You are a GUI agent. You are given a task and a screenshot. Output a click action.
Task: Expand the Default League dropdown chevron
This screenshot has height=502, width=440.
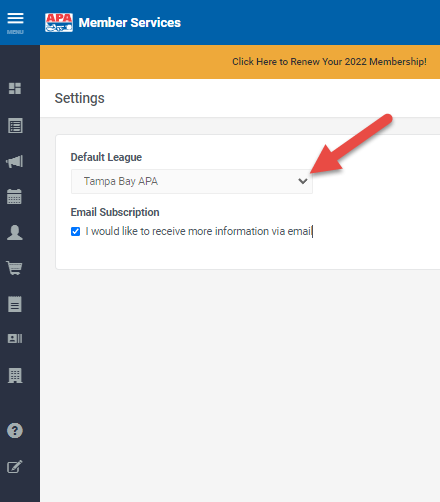click(x=303, y=181)
